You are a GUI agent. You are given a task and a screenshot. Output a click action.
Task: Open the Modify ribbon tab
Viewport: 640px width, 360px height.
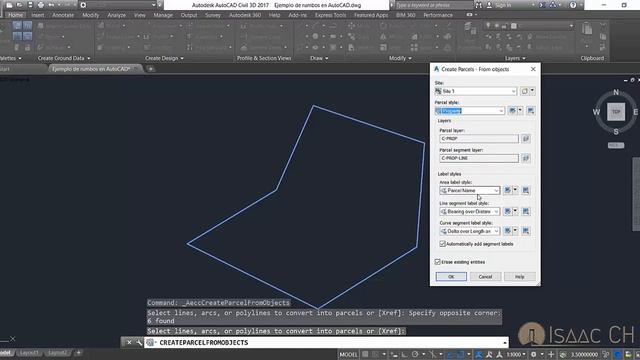point(91,15)
